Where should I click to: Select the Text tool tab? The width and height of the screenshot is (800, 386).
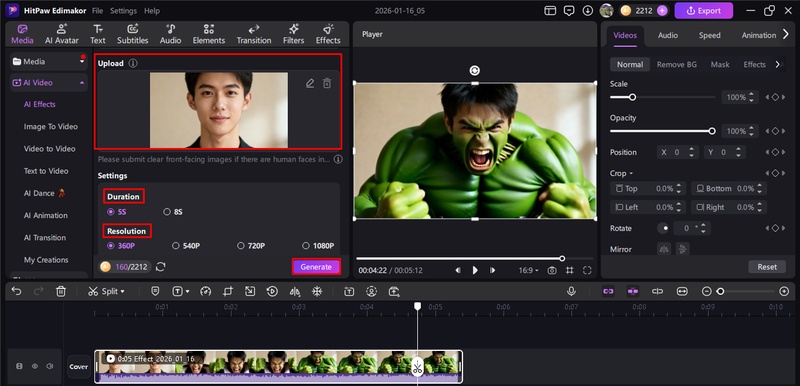pos(98,34)
